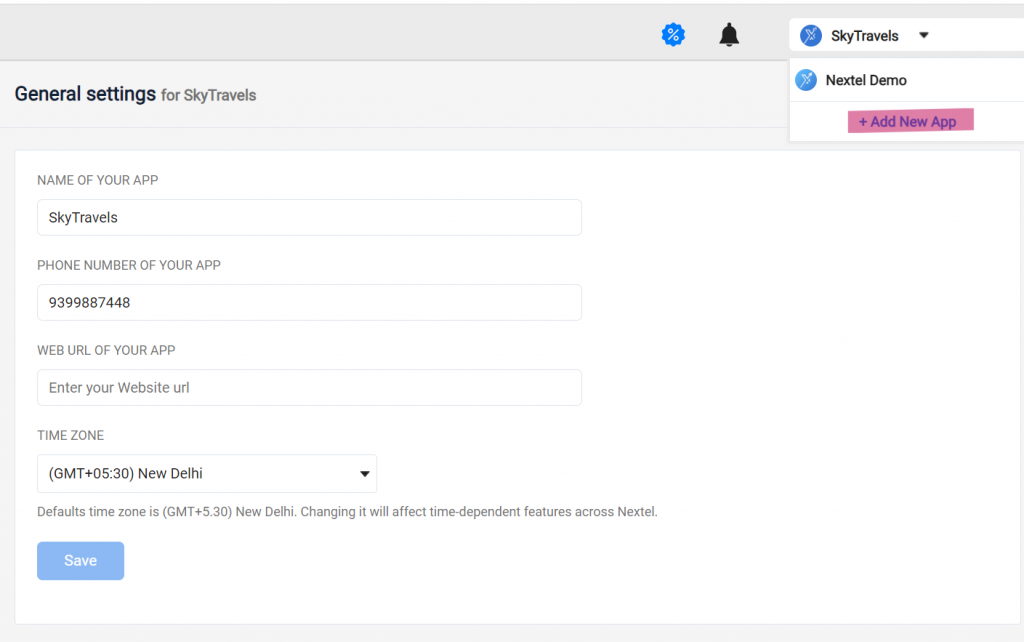1024x642 pixels.
Task: Collapse the SkyTravels app switcher arrow
Action: pyautogui.click(x=923, y=35)
